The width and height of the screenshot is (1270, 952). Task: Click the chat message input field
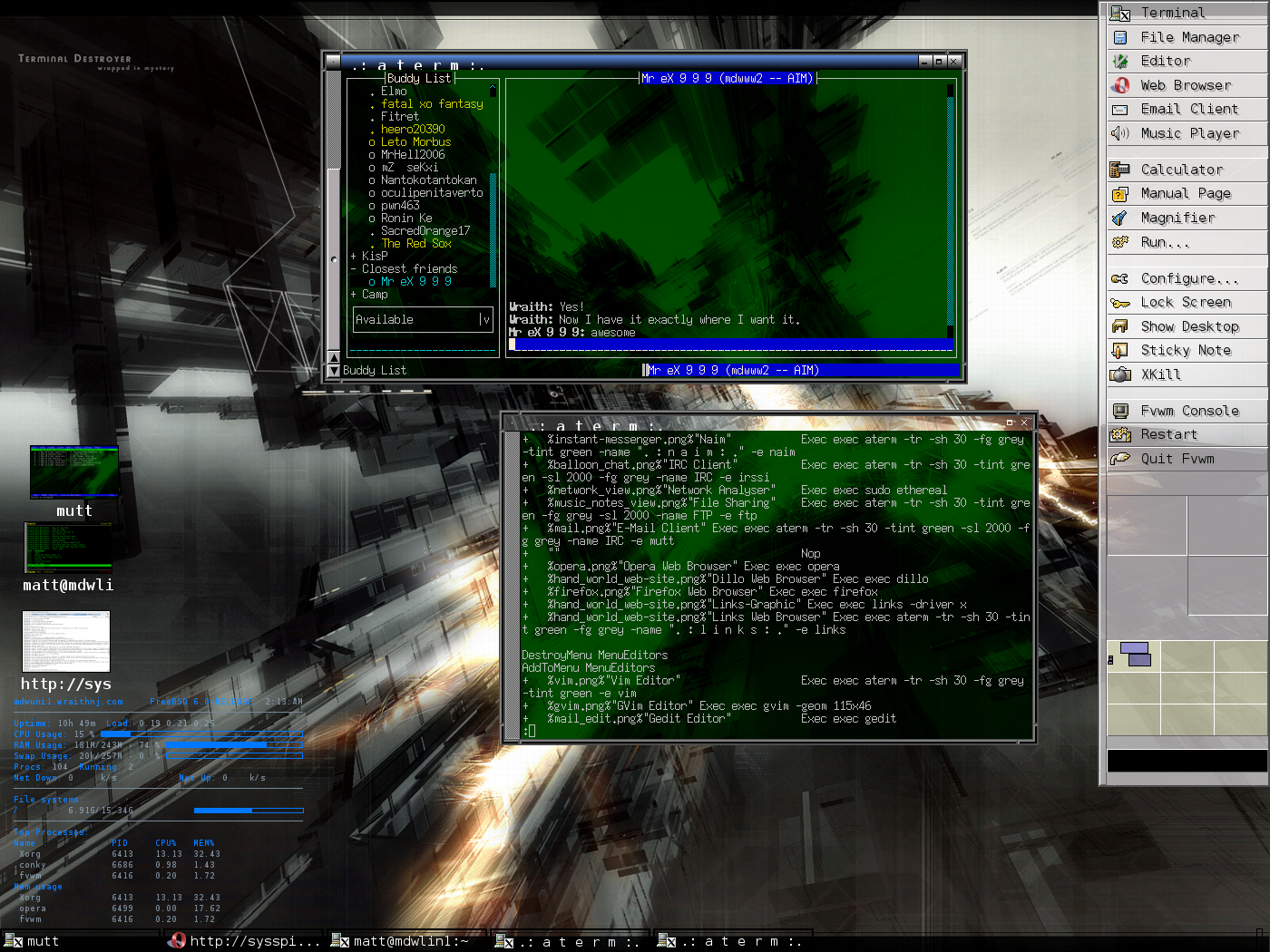point(730,345)
